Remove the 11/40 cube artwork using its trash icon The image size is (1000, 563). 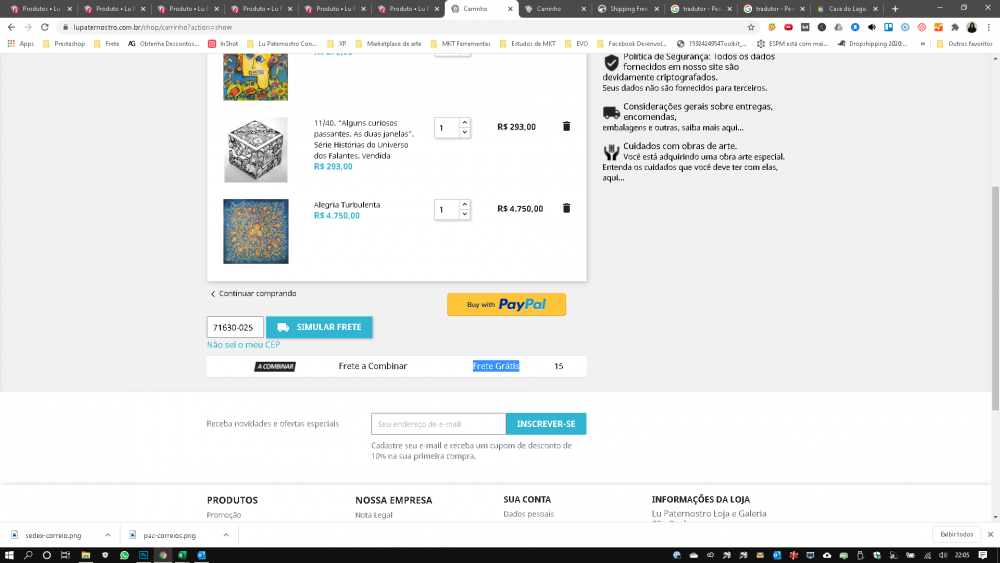566,126
